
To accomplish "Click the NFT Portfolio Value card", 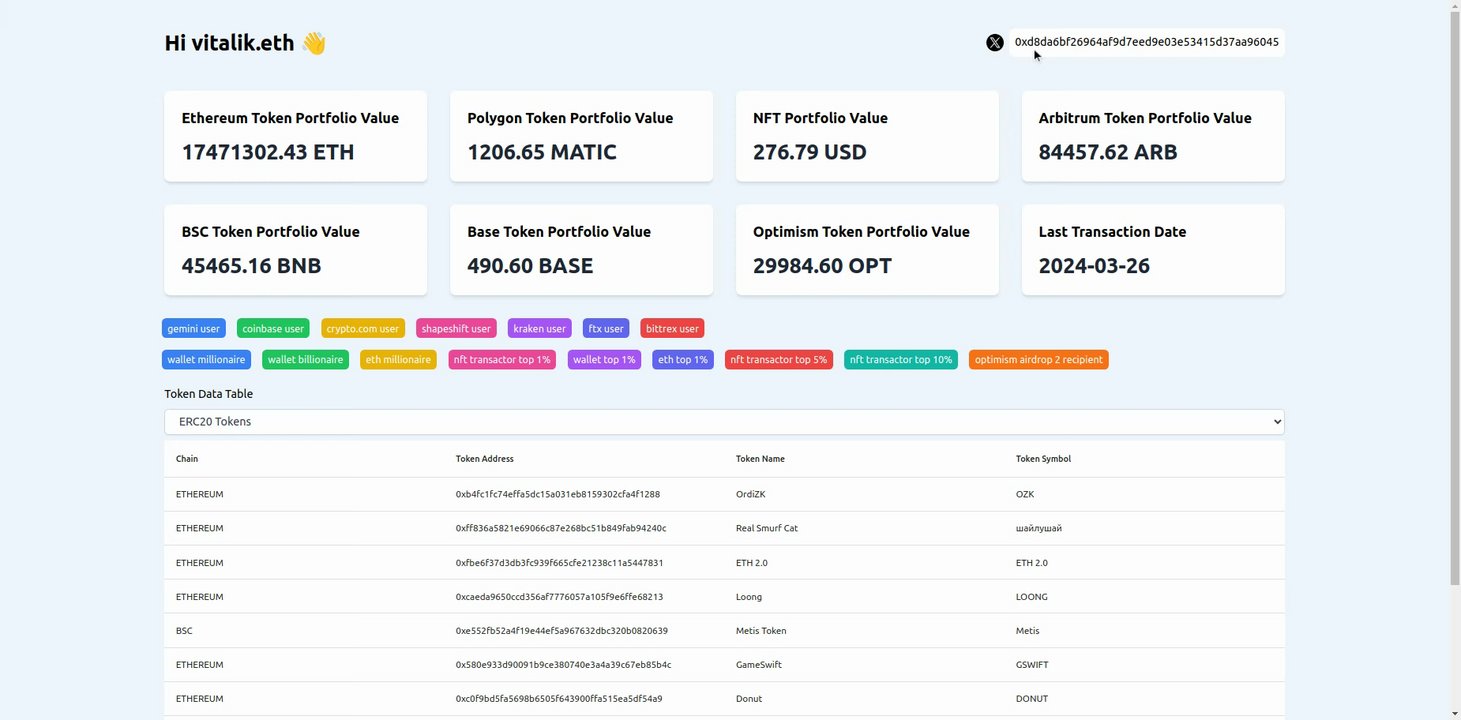I will click(x=867, y=136).
